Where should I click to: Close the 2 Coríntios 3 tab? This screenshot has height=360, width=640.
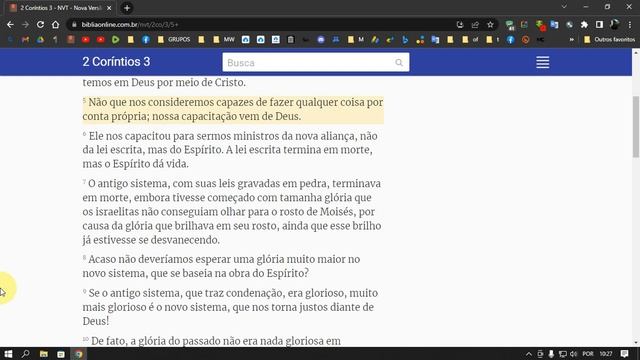pos(109,8)
